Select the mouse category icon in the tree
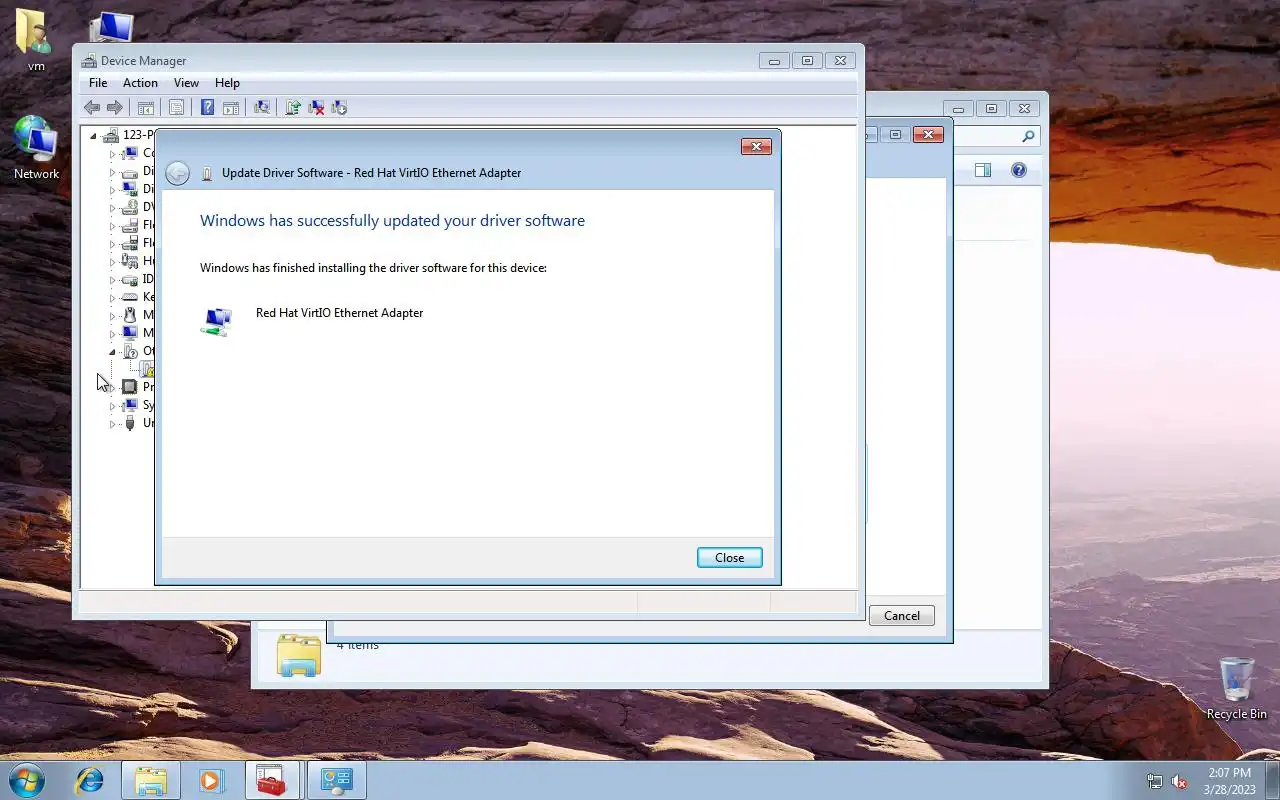The image size is (1280, 800). [x=129, y=315]
